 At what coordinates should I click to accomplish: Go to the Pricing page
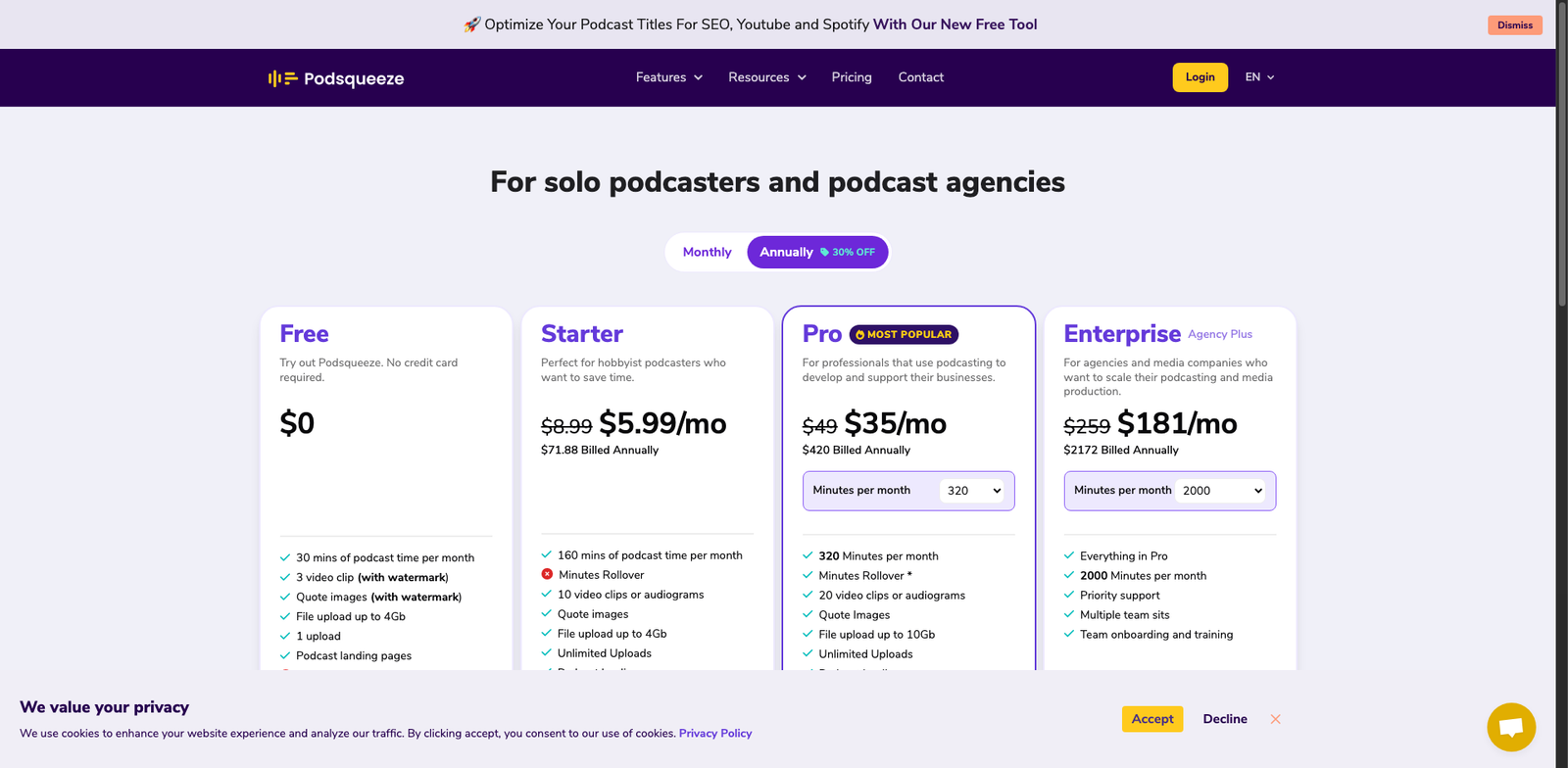click(852, 77)
